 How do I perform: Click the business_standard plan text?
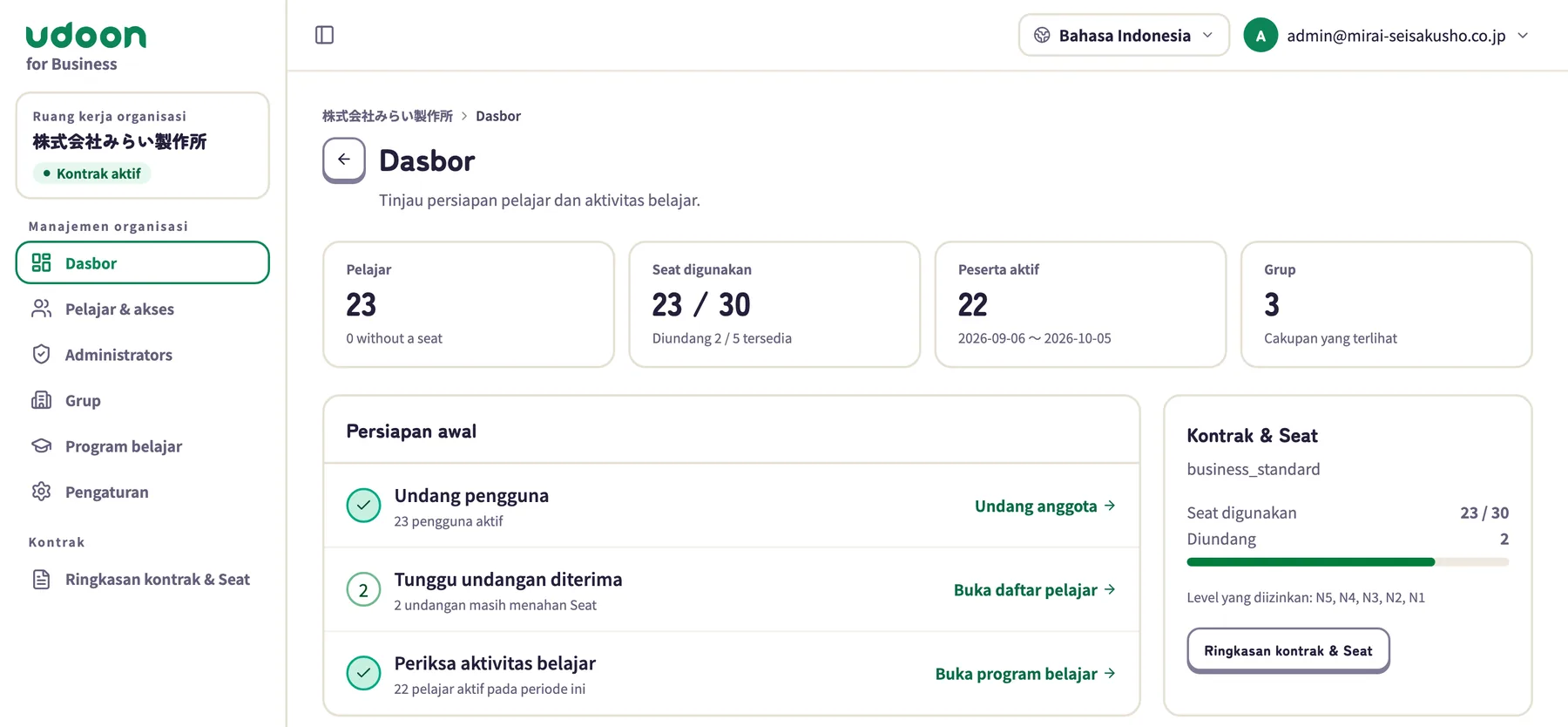[1253, 469]
